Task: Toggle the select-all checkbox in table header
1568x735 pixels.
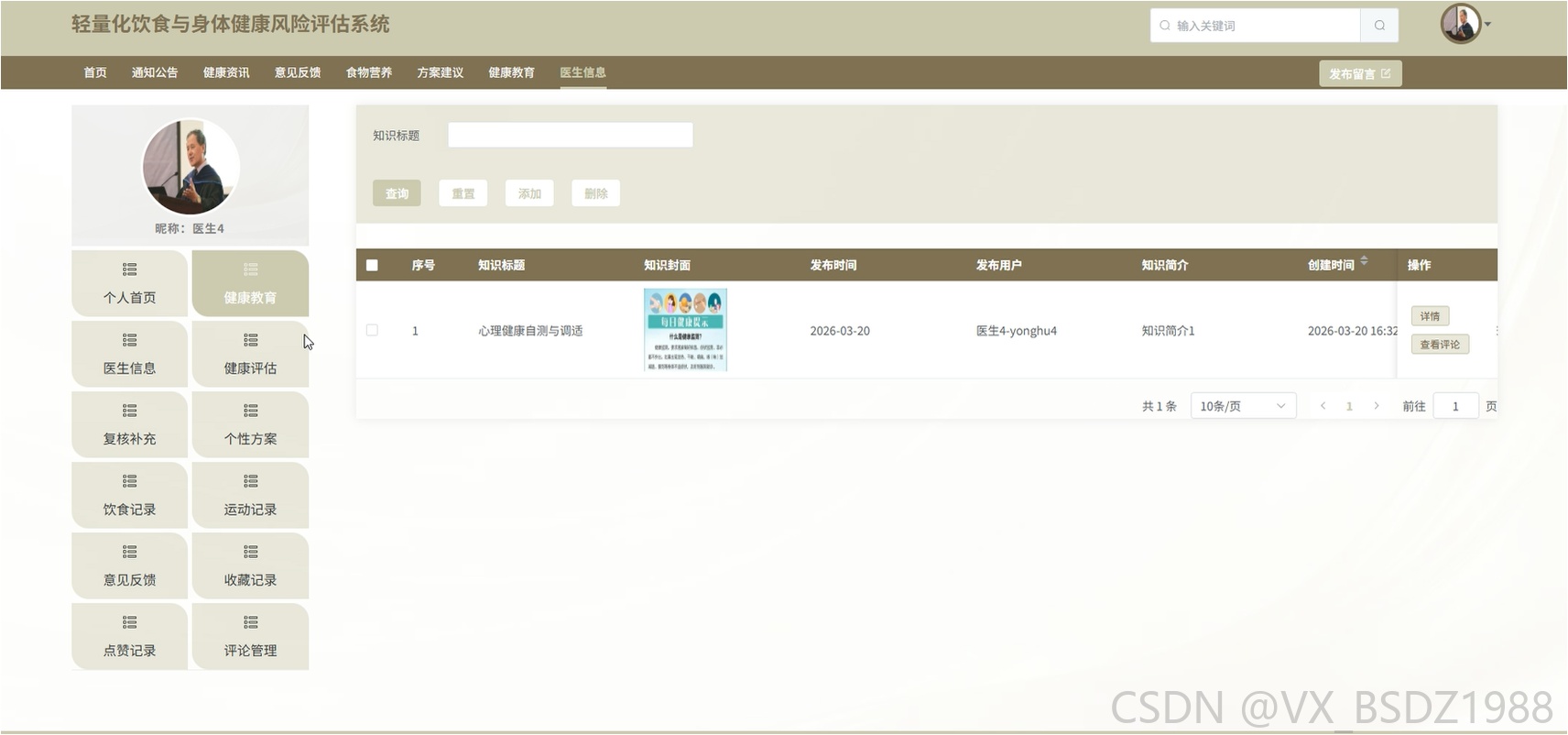Action: coord(372,265)
